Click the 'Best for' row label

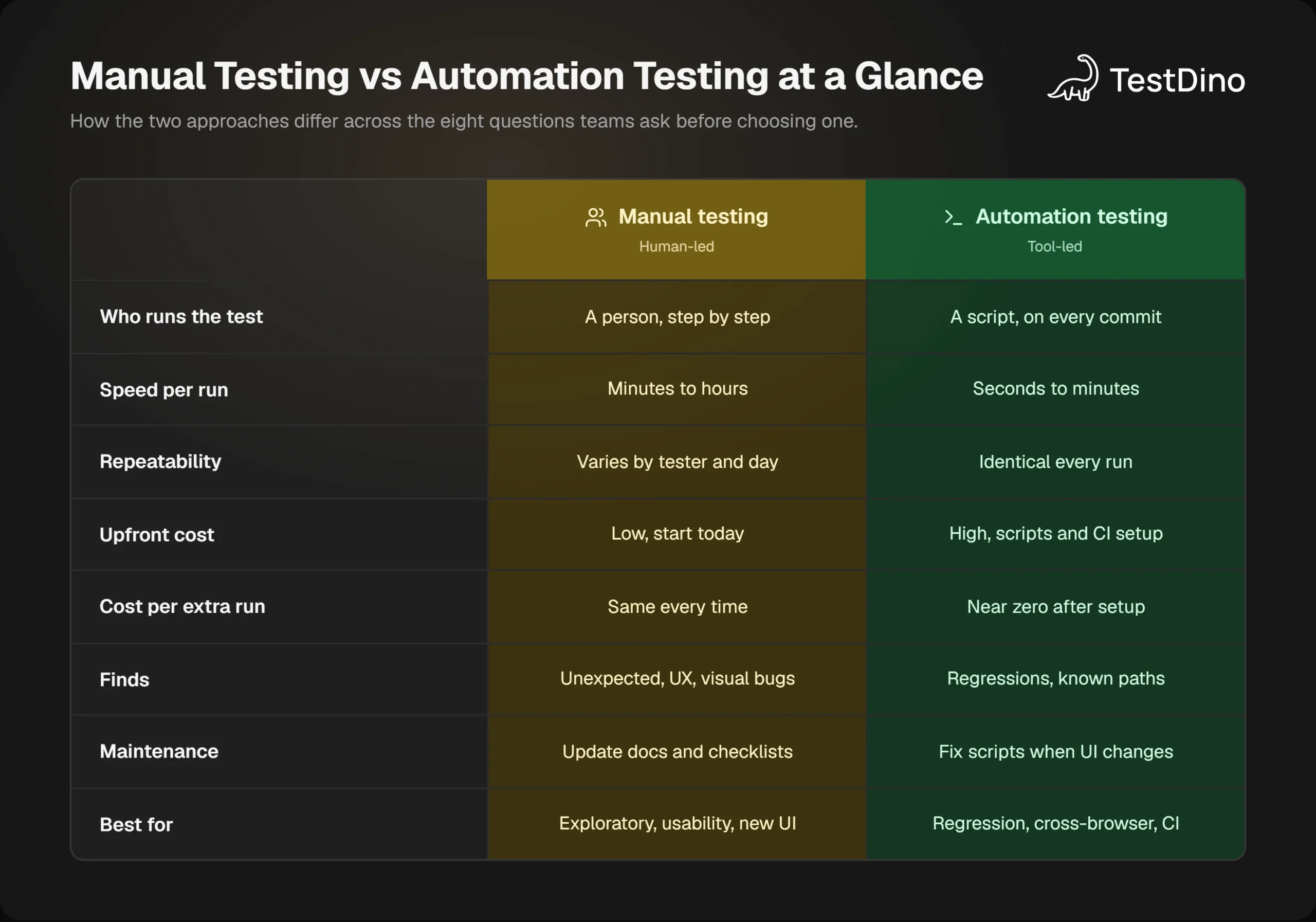pos(136,824)
